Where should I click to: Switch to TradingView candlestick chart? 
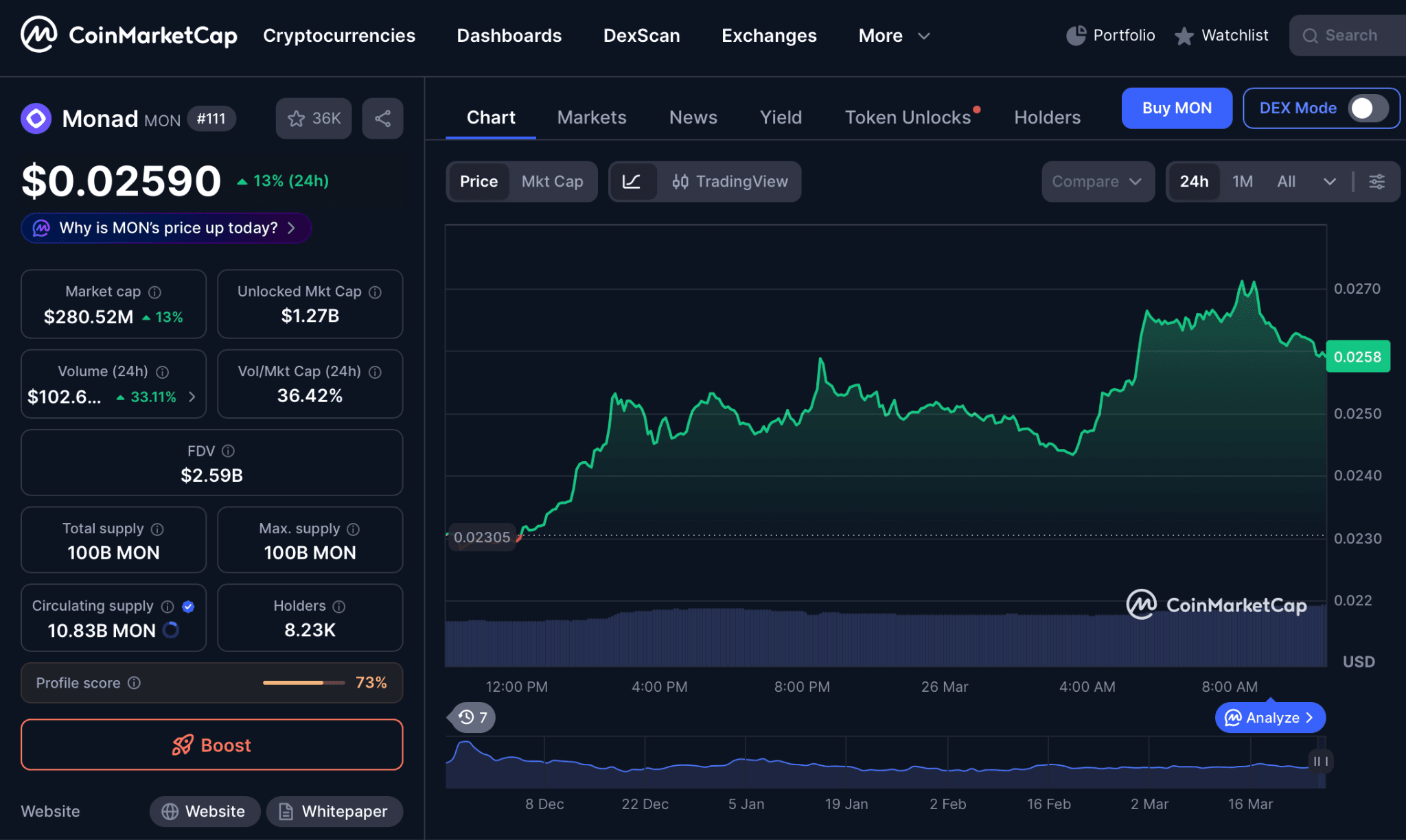pos(730,181)
